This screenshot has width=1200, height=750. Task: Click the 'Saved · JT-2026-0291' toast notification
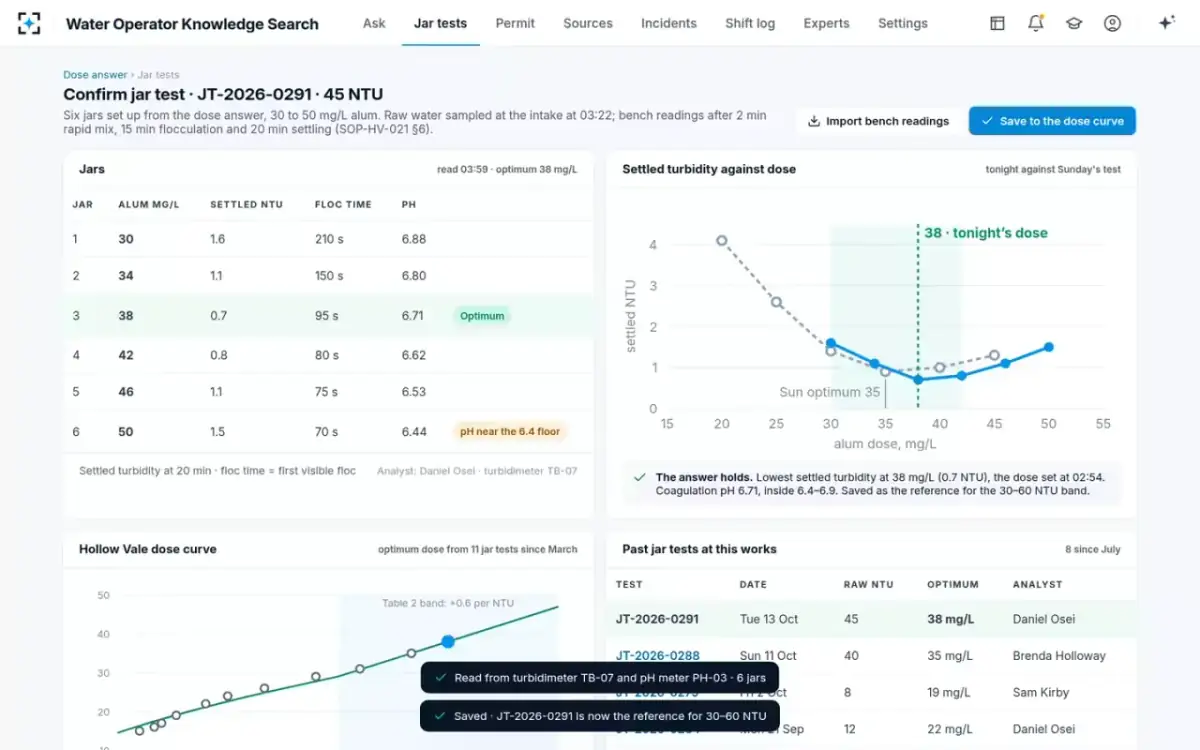click(599, 716)
